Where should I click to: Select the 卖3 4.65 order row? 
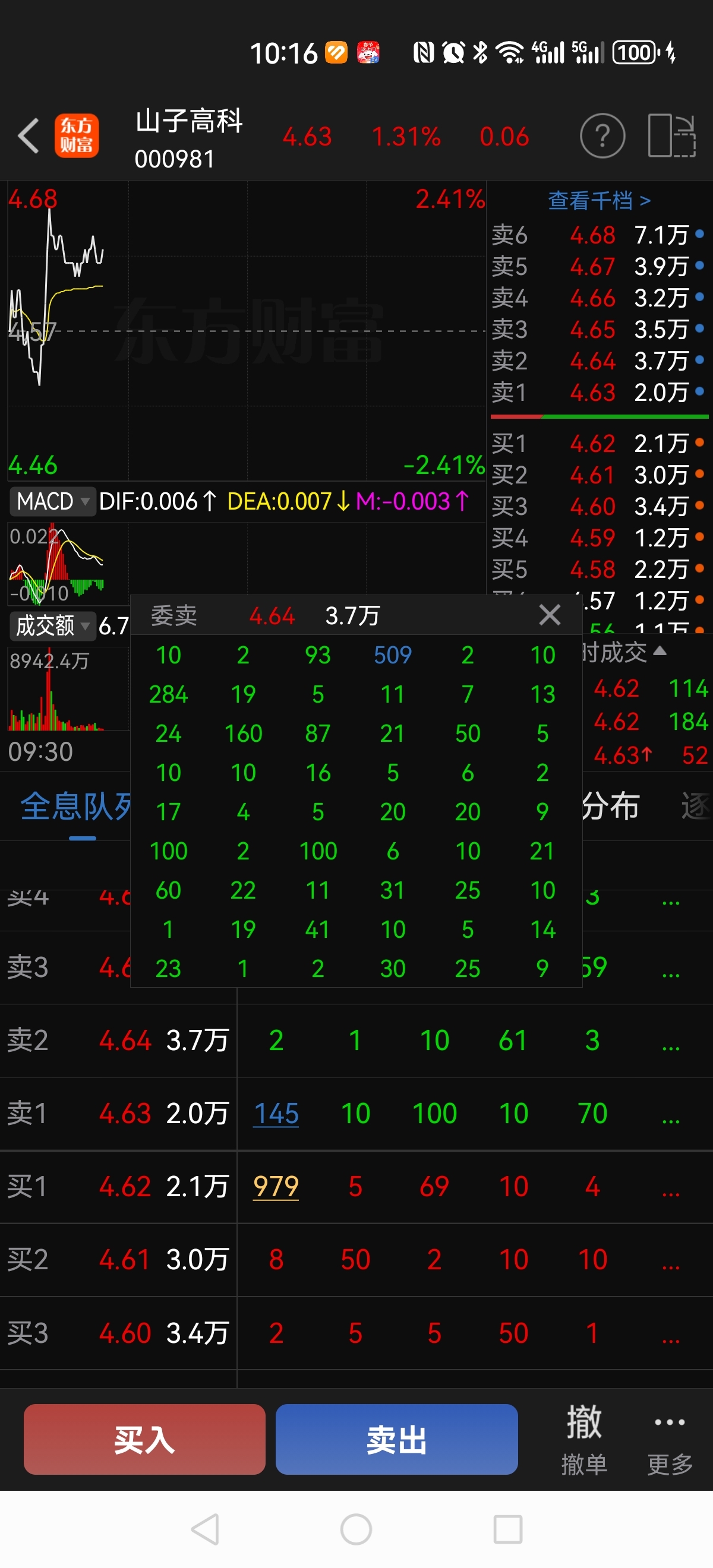click(599, 330)
